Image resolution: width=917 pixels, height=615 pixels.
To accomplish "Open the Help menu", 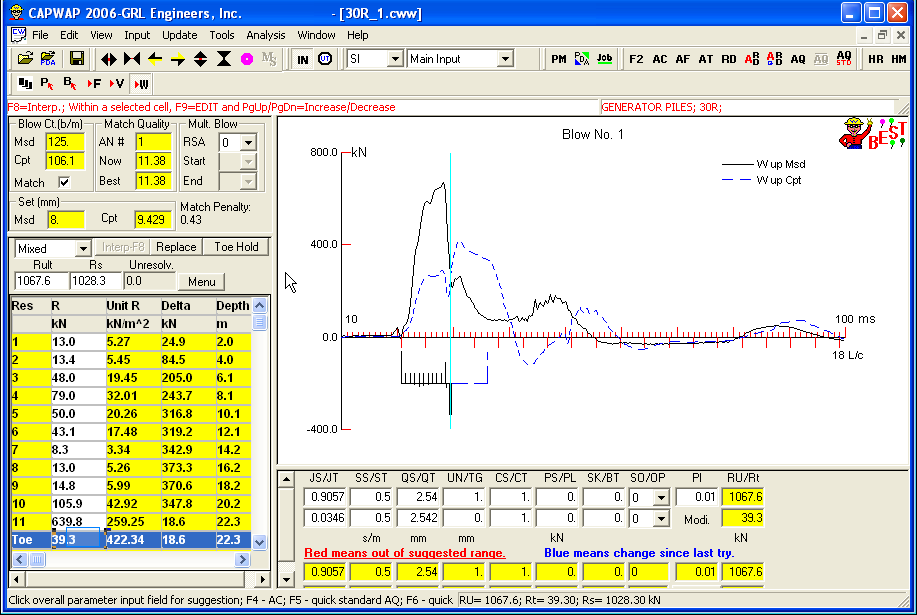I will (x=357, y=35).
